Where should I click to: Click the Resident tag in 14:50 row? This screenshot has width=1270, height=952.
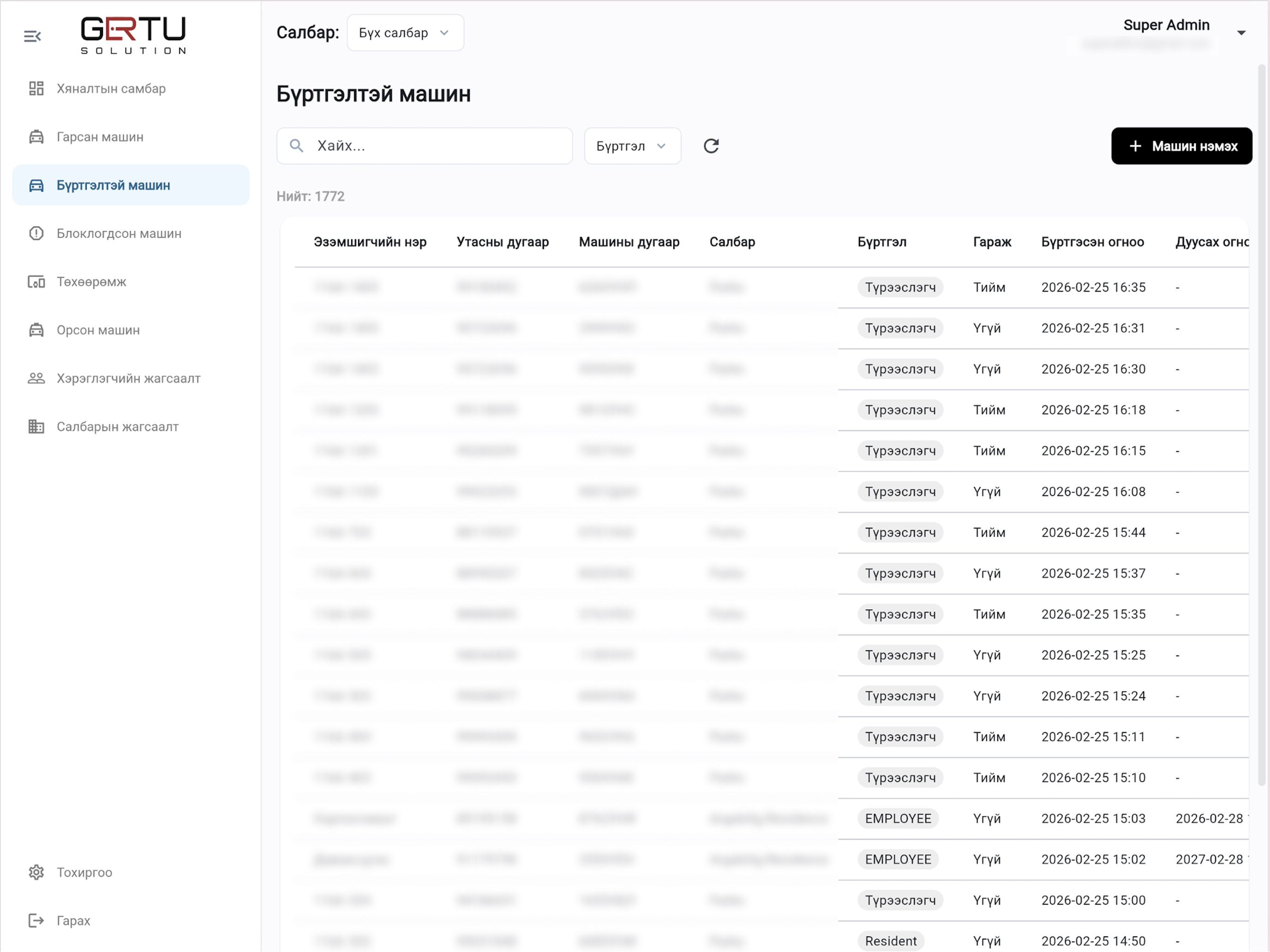point(891,941)
